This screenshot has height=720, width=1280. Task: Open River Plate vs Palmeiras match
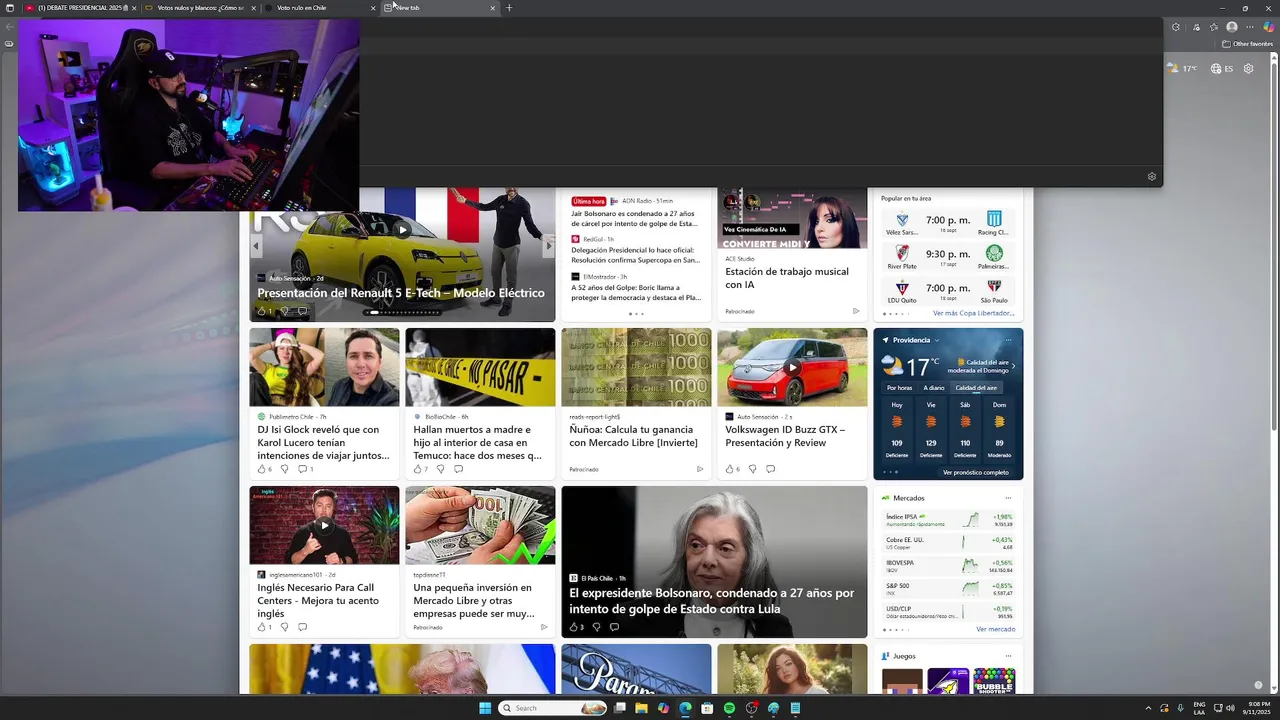[948, 256]
